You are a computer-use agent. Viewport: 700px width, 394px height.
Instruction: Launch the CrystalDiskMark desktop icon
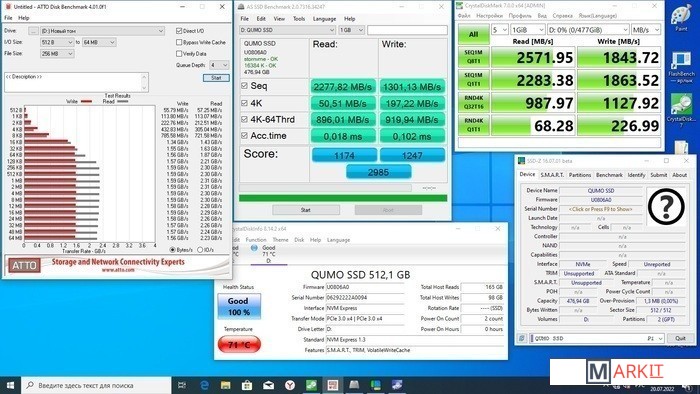pos(681,110)
